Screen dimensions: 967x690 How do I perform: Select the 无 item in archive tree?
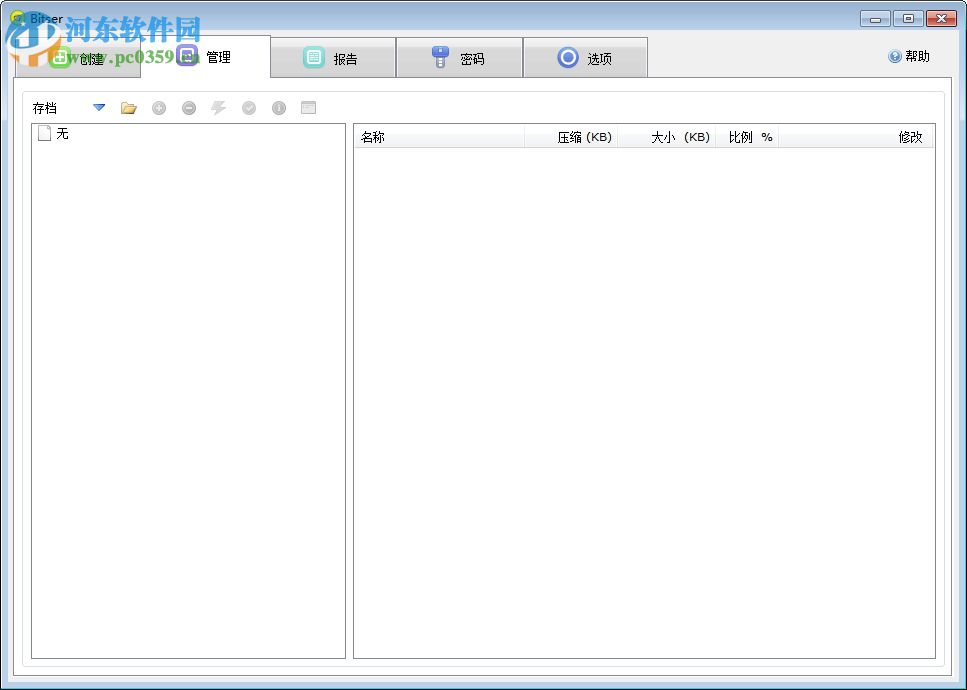click(58, 133)
